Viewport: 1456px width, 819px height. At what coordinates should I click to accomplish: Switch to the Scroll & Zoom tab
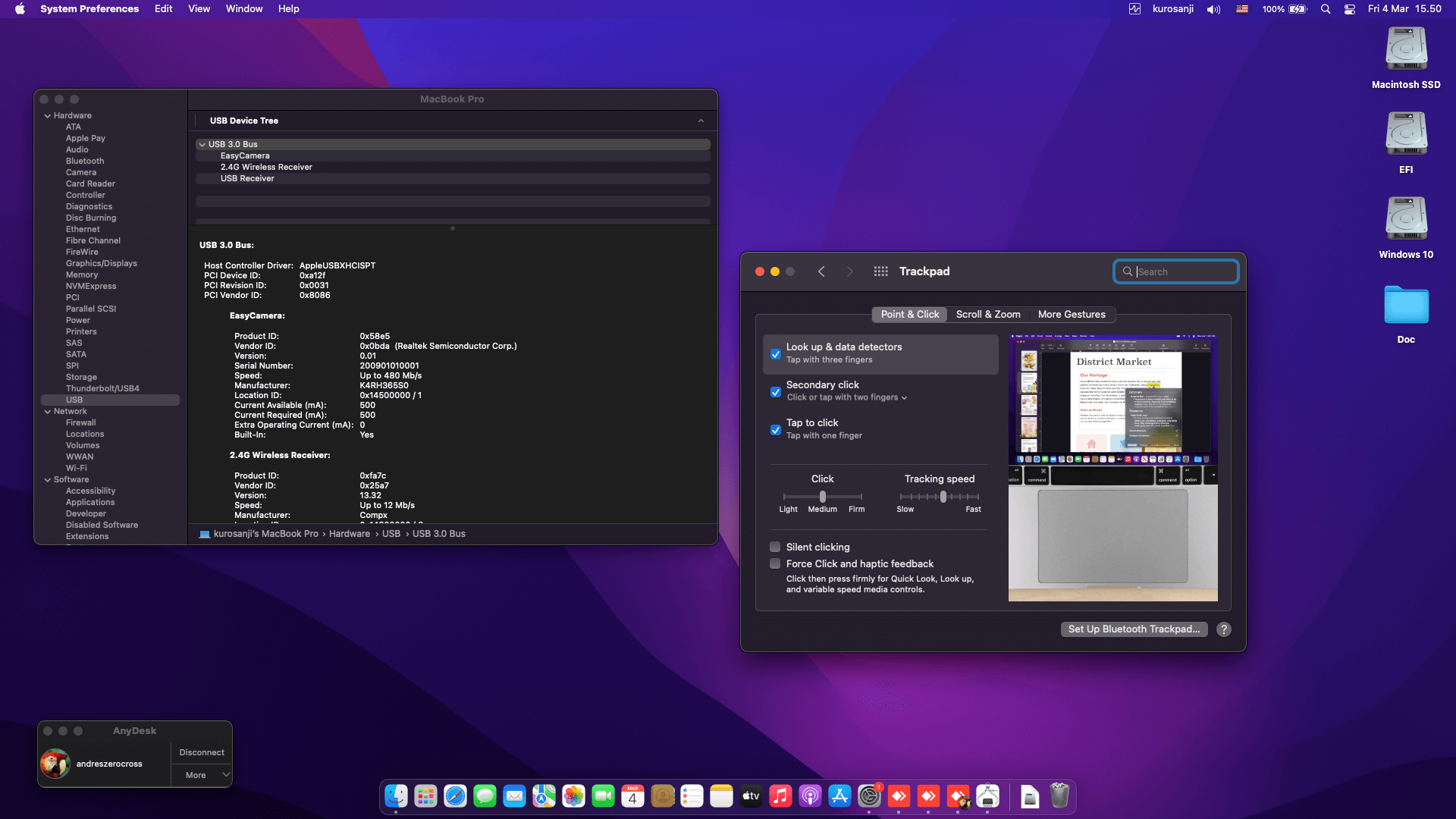pyautogui.click(x=988, y=314)
